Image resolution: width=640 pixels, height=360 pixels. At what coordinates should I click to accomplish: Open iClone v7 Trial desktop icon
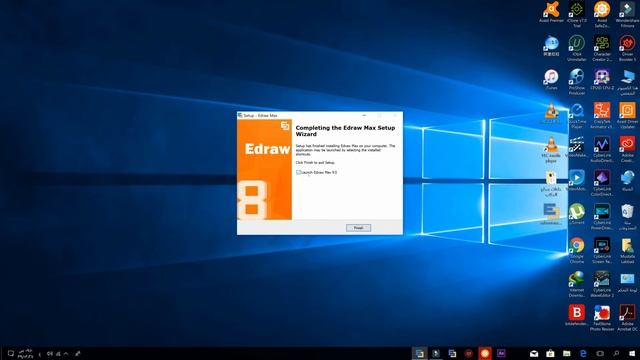pyautogui.click(x=577, y=14)
